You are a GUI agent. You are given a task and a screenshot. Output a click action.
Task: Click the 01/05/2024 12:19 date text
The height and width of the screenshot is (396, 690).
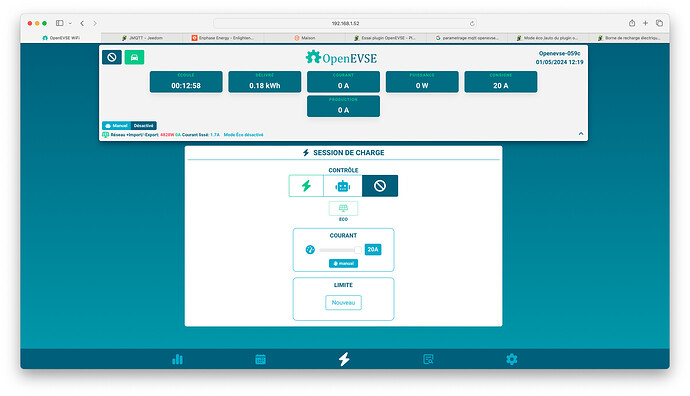click(x=559, y=62)
